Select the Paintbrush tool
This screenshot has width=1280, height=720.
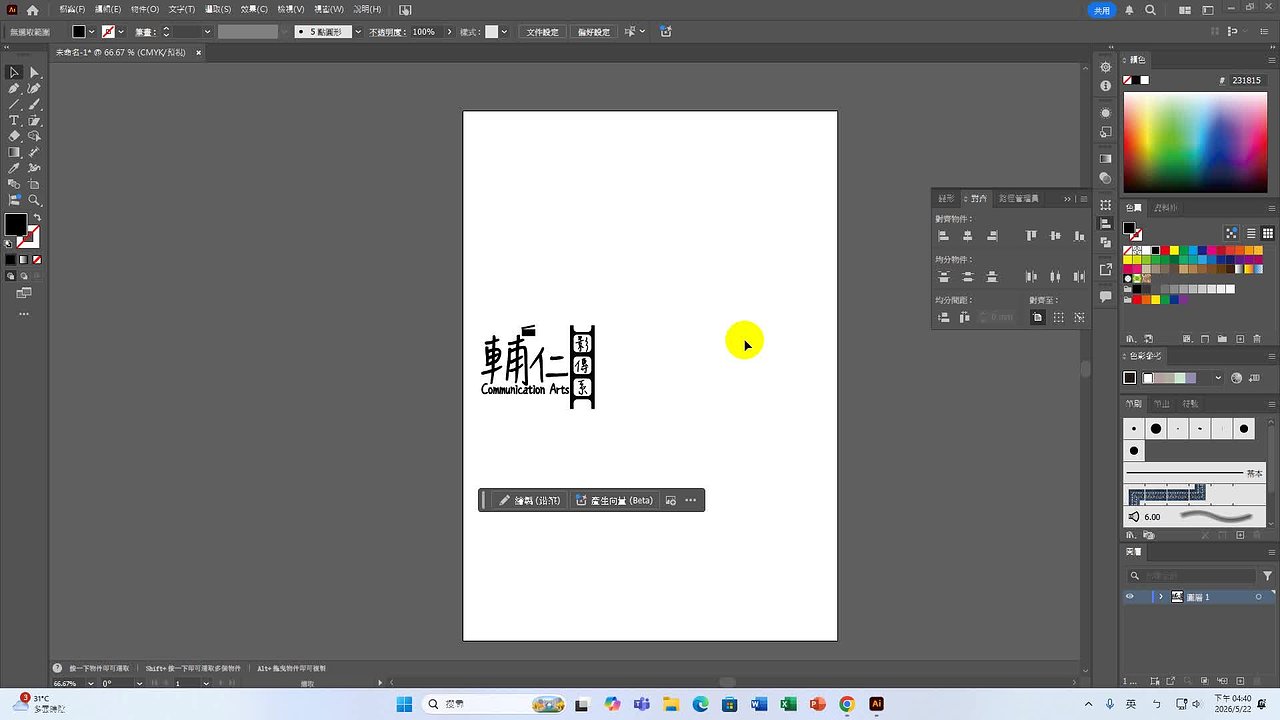tap(34, 104)
